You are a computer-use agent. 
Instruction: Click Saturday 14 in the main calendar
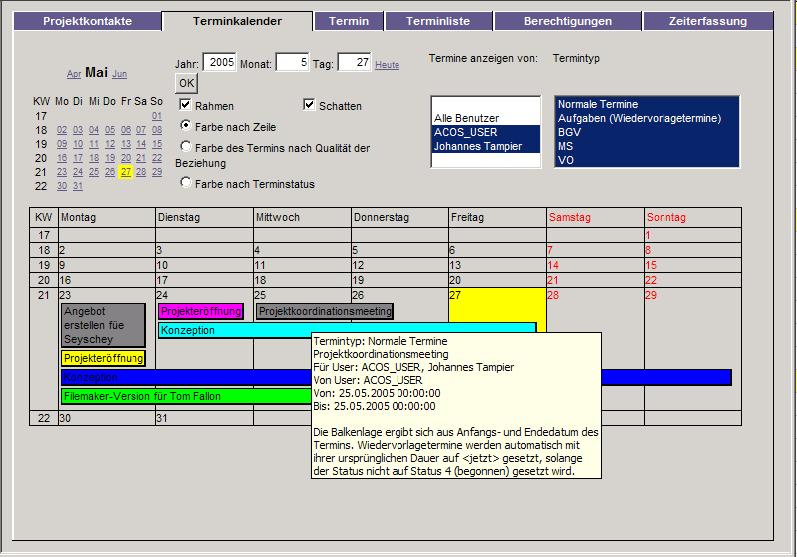[554, 265]
